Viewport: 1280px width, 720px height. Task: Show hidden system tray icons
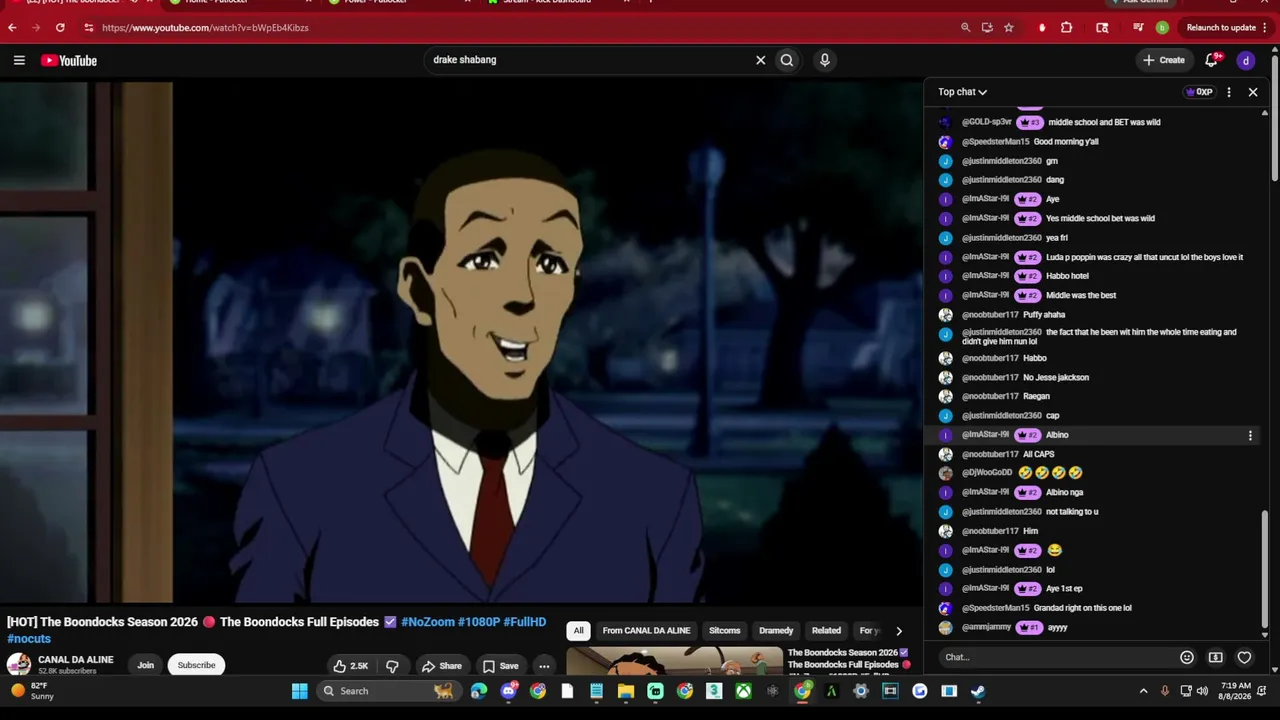click(x=1144, y=691)
